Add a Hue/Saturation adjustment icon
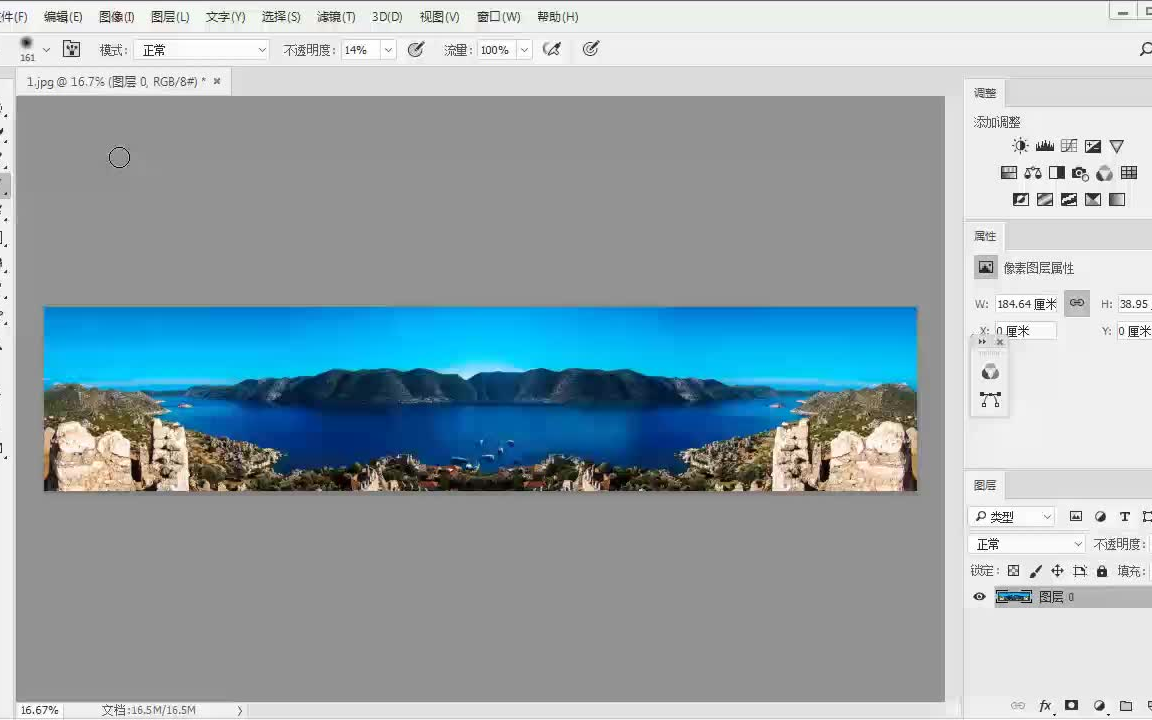The image size is (1152, 720). pos(1008,172)
